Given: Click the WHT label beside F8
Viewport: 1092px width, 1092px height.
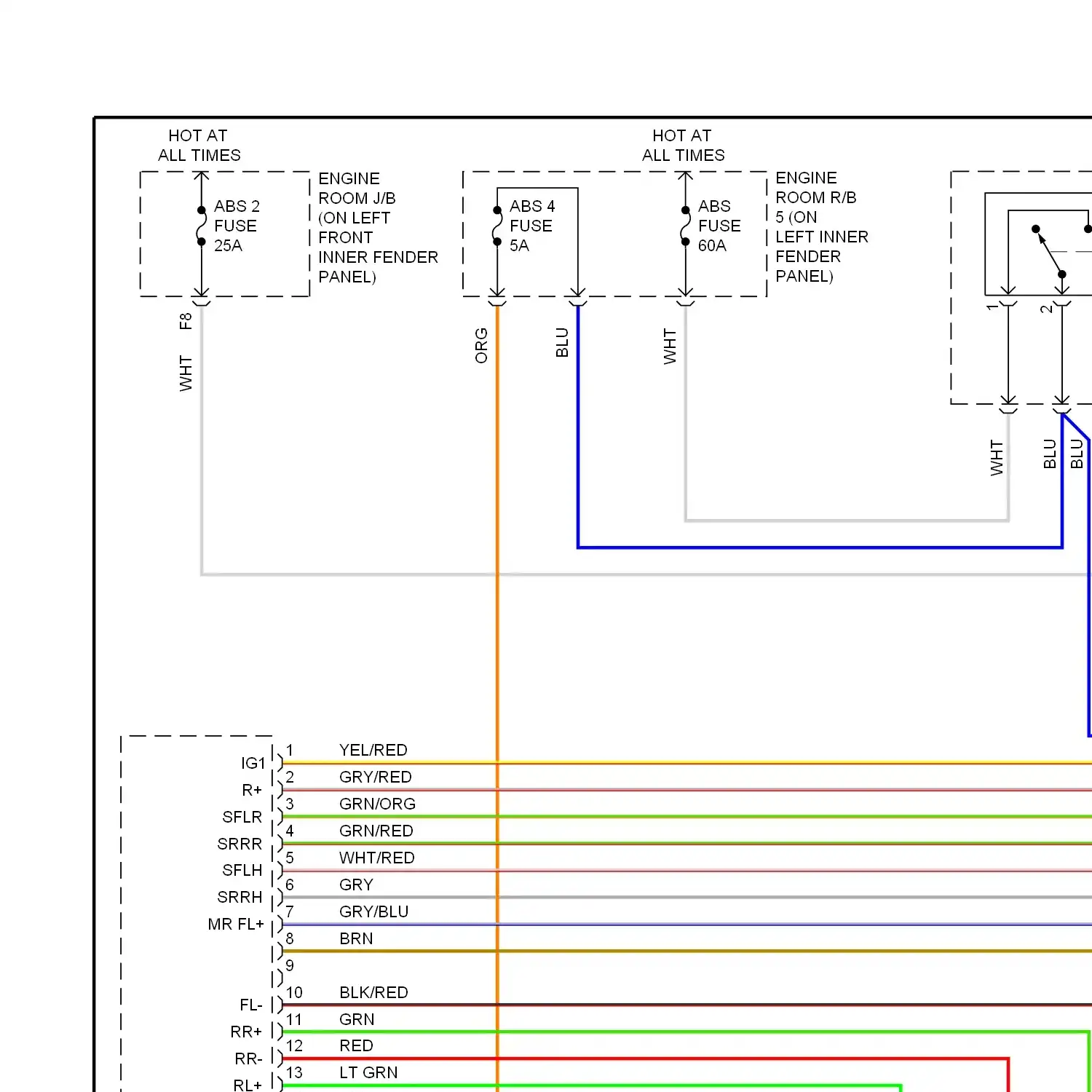Looking at the screenshot, I should click(x=186, y=373).
